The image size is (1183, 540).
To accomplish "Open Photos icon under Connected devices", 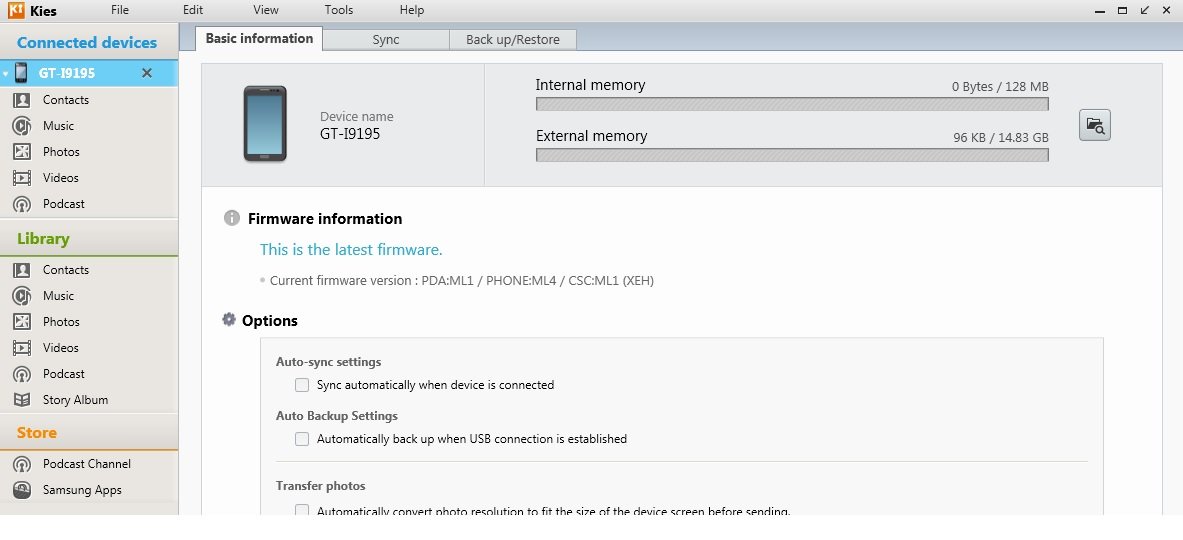I will [22, 152].
